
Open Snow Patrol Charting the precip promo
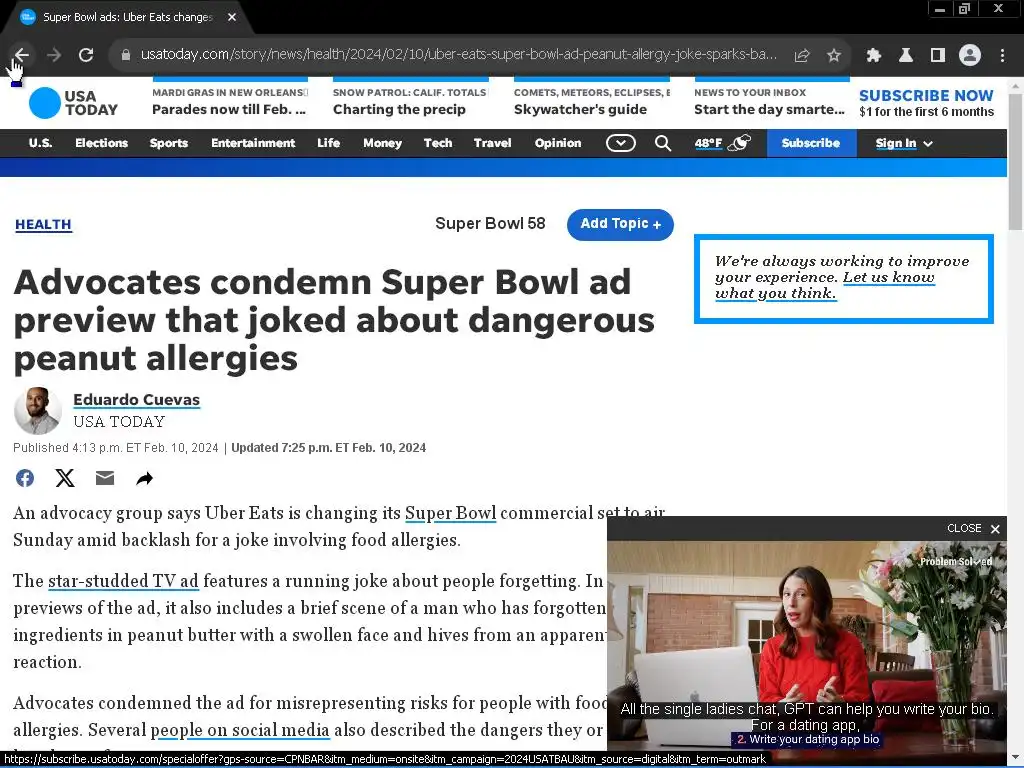click(x=410, y=101)
